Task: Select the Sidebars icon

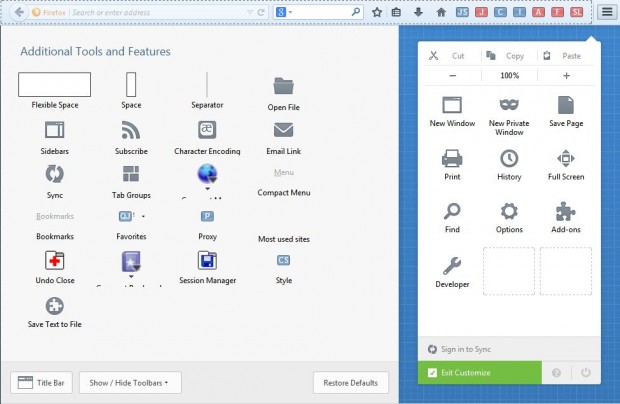Action: [55, 130]
